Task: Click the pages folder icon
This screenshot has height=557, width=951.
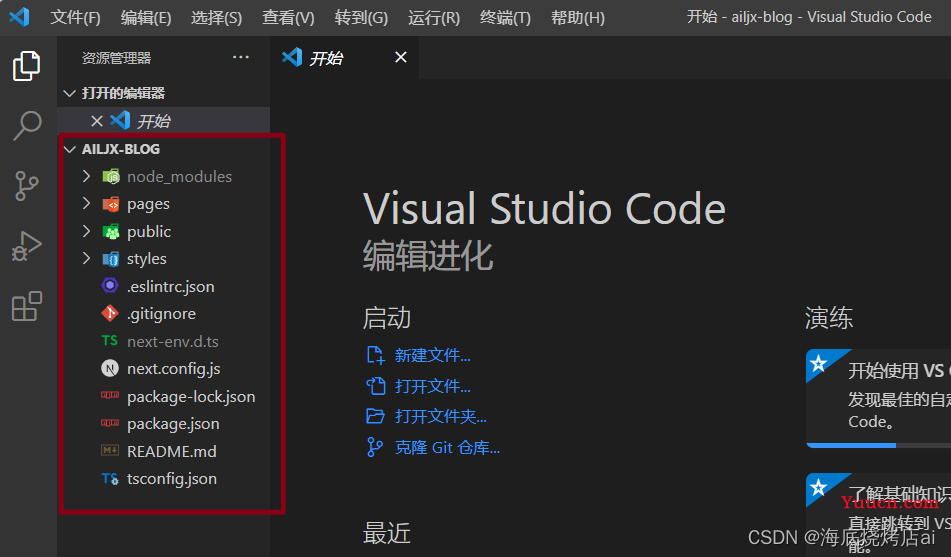Action: [x=110, y=204]
